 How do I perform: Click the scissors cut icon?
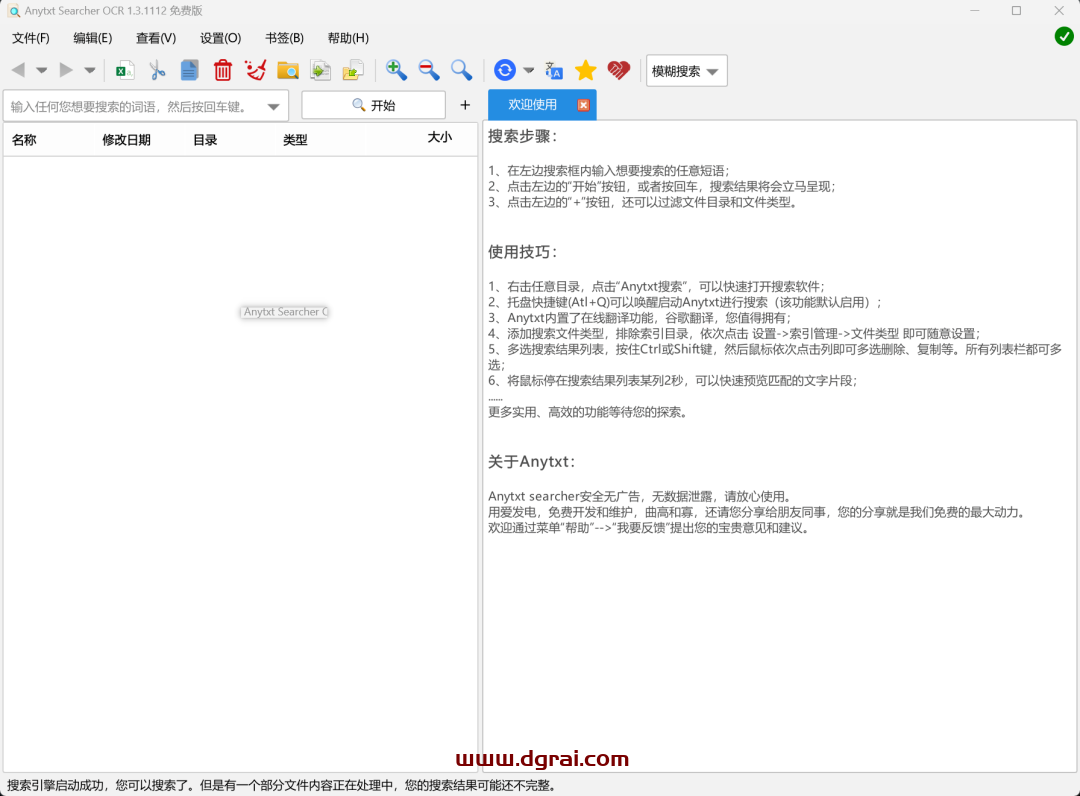[x=158, y=70]
